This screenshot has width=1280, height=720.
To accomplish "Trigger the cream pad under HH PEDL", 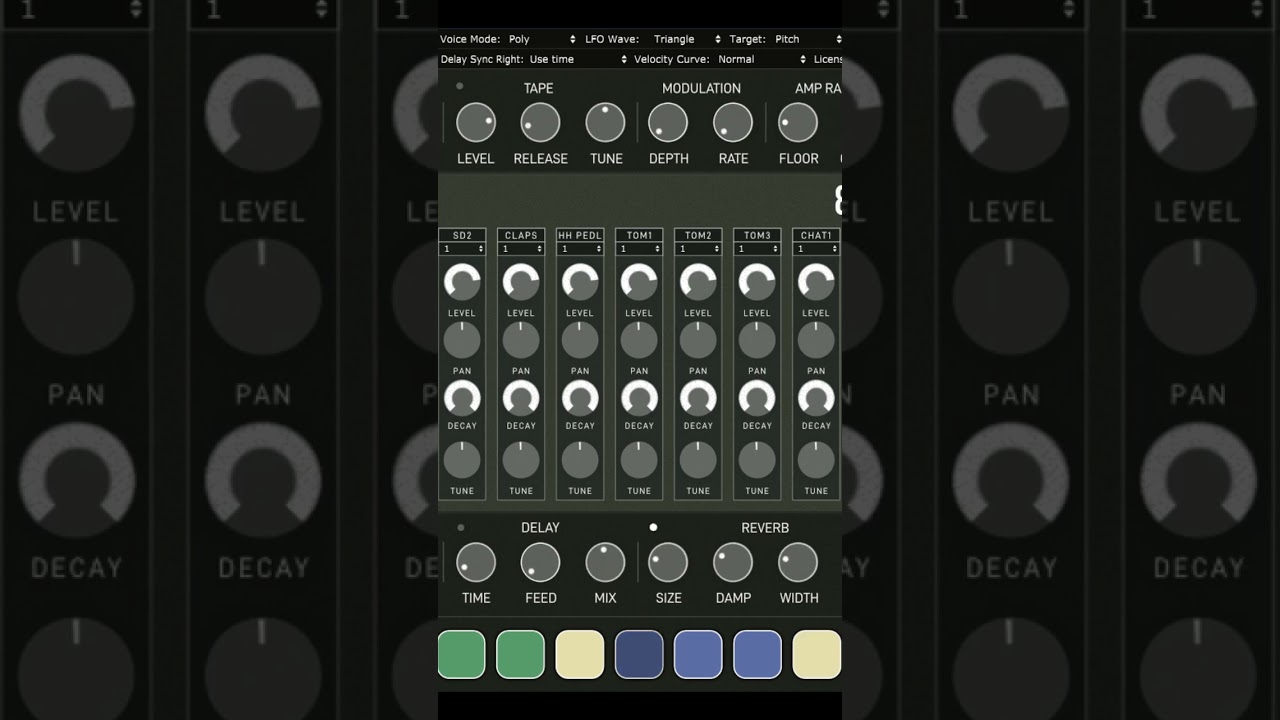I will pyautogui.click(x=580, y=654).
